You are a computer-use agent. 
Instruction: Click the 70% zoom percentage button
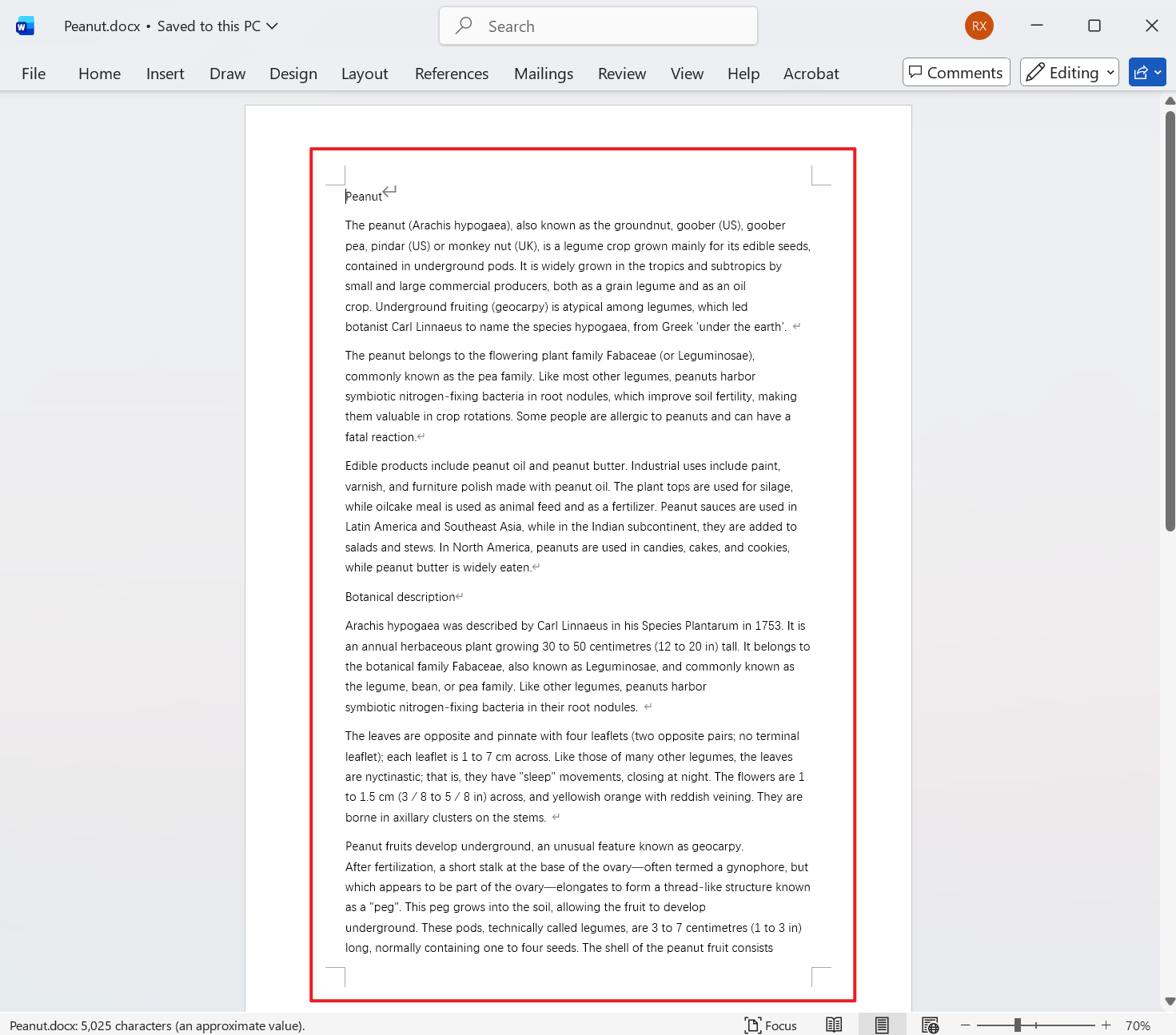1138,1025
